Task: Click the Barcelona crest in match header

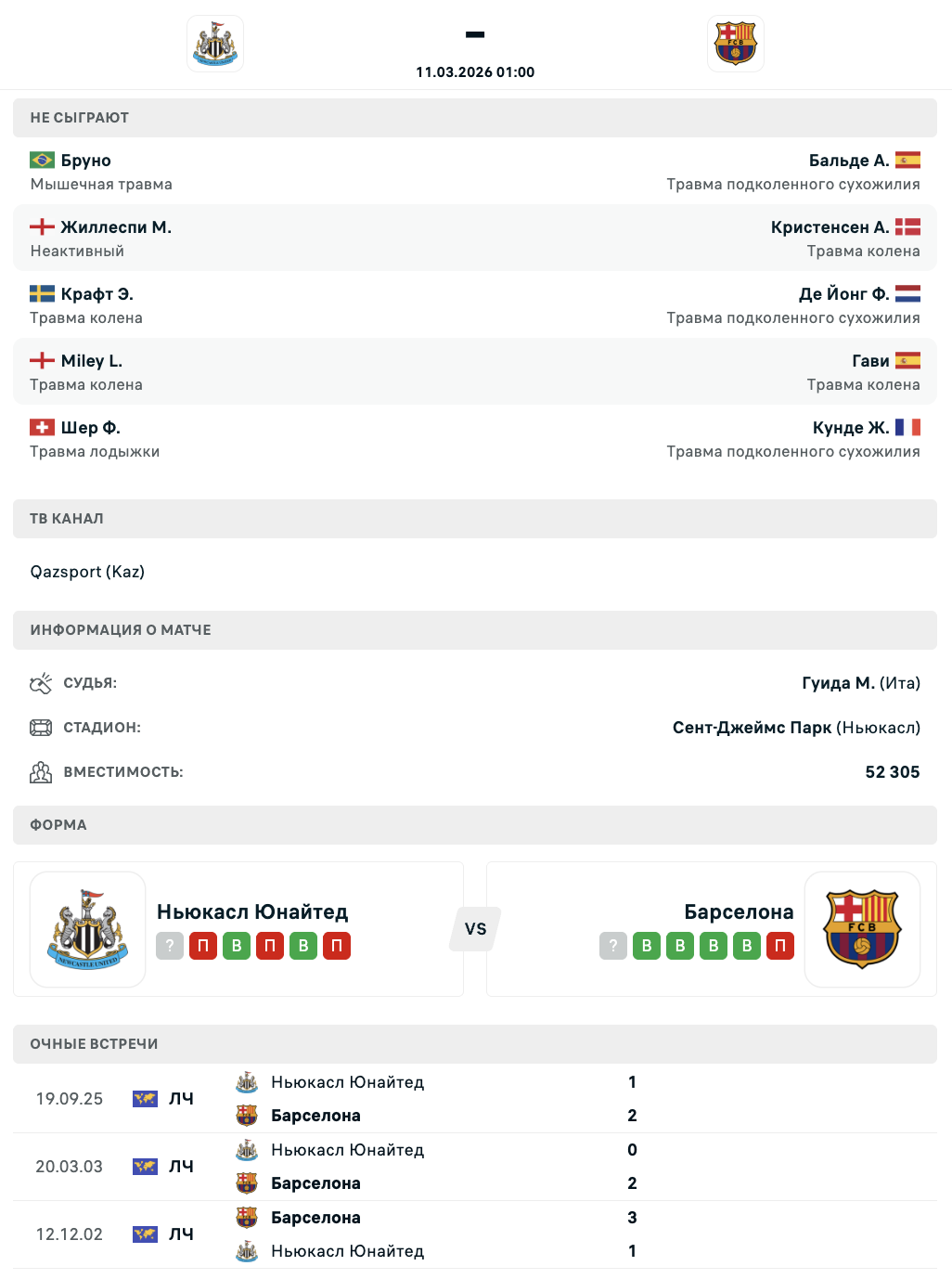Action: [x=736, y=44]
